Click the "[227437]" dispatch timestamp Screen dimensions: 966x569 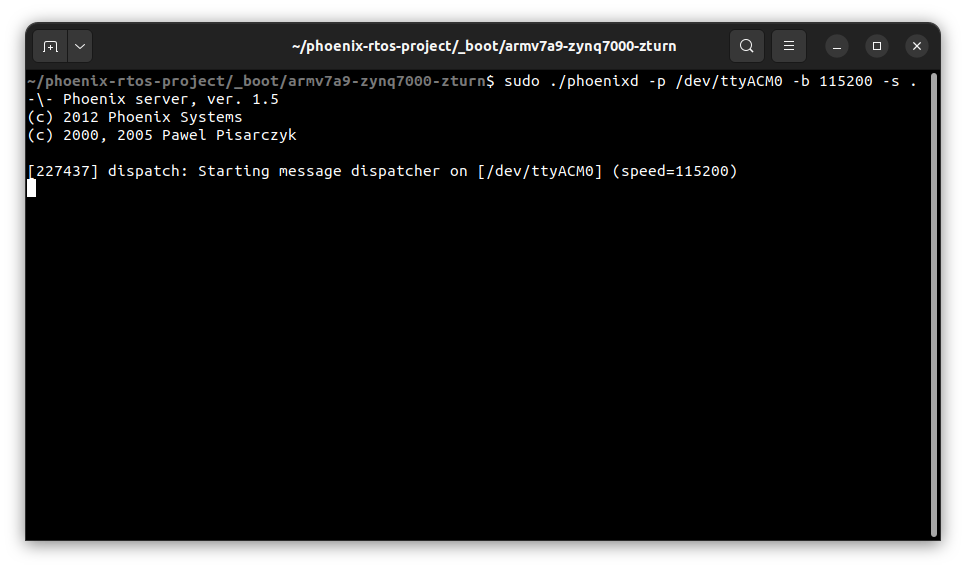tap(63, 171)
